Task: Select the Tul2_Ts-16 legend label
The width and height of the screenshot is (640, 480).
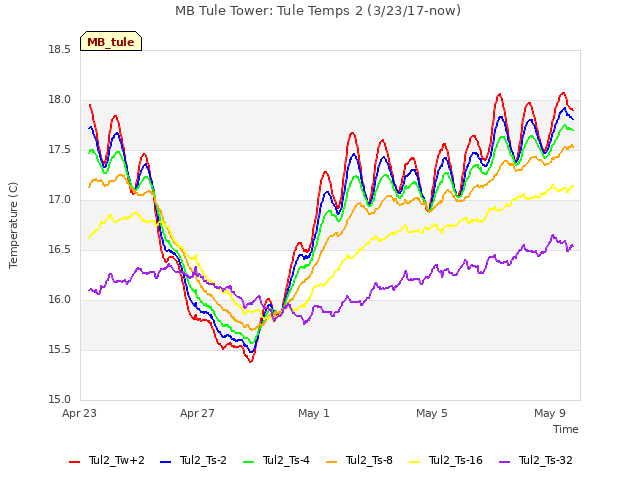Action: [x=456, y=460]
